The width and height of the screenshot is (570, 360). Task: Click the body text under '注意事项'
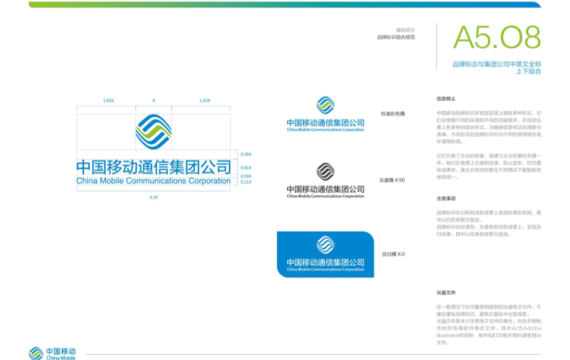pyautogui.click(x=489, y=223)
